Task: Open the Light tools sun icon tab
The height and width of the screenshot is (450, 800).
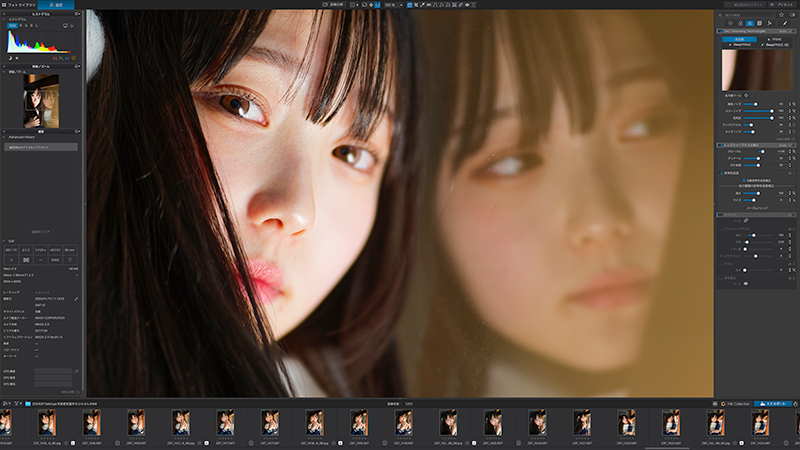Action: pos(730,23)
